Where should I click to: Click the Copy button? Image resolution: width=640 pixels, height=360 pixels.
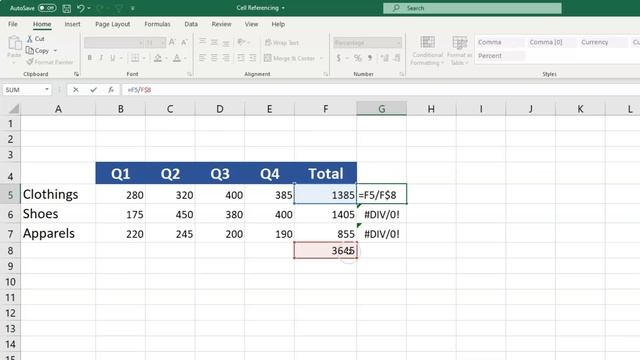click(x=38, y=51)
